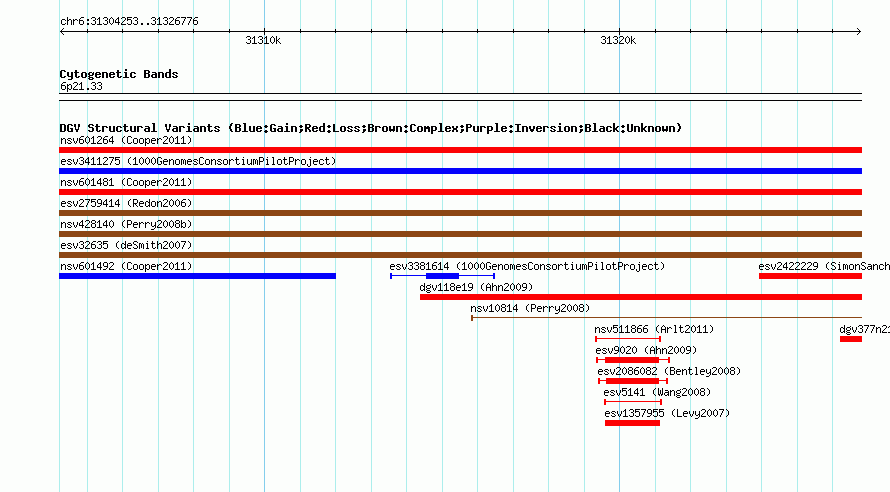Select the thin red esv5141 feature
This screenshot has height=492, width=890.
tap(633, 402)
